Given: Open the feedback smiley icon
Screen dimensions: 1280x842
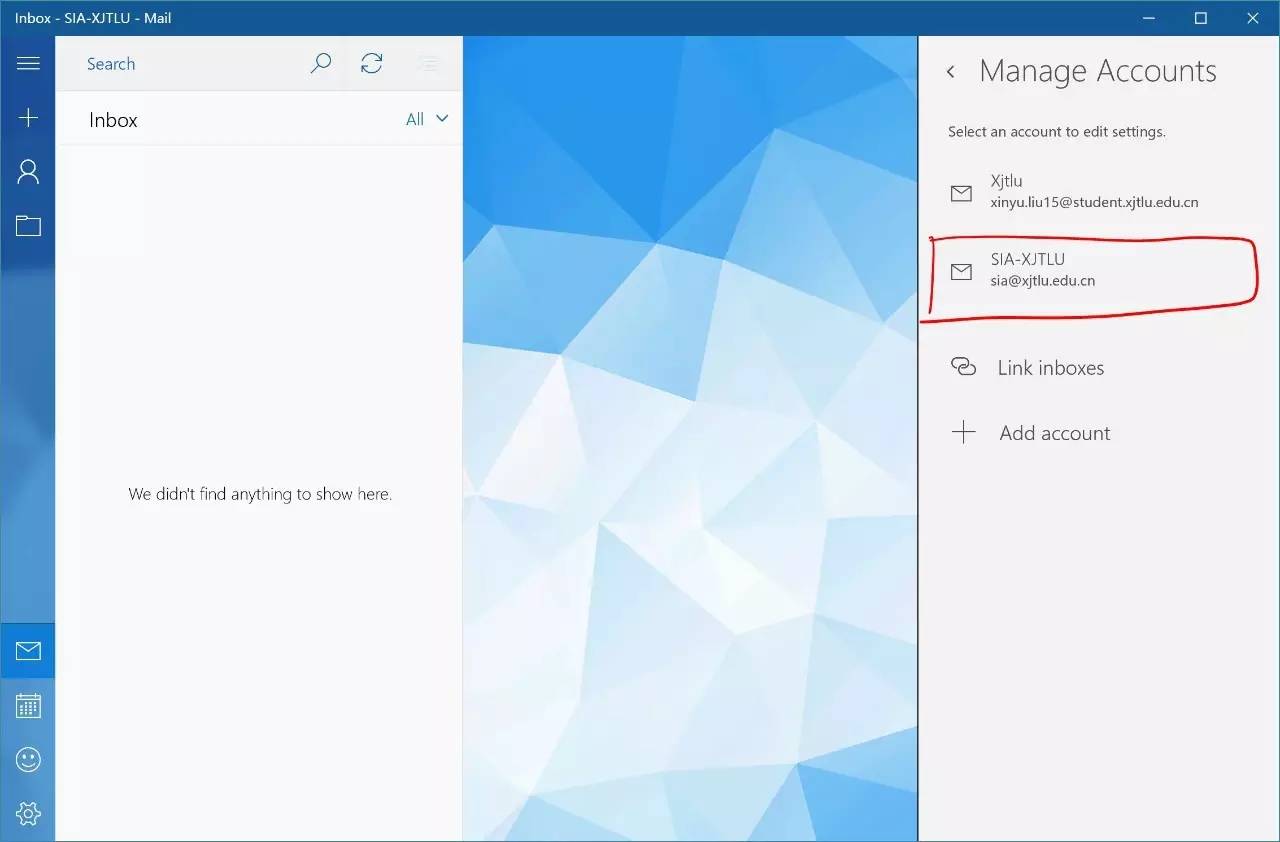Looking at the screenshot, I should click(28, 760).
